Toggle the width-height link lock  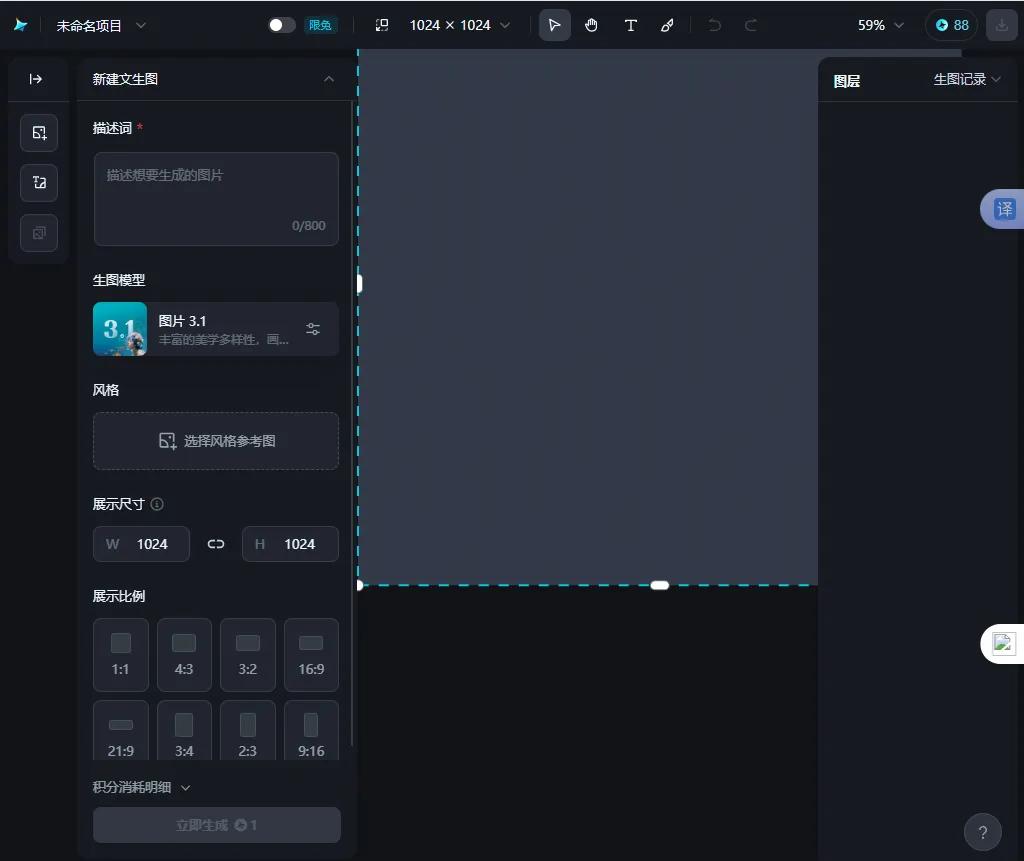coord(216,544)
